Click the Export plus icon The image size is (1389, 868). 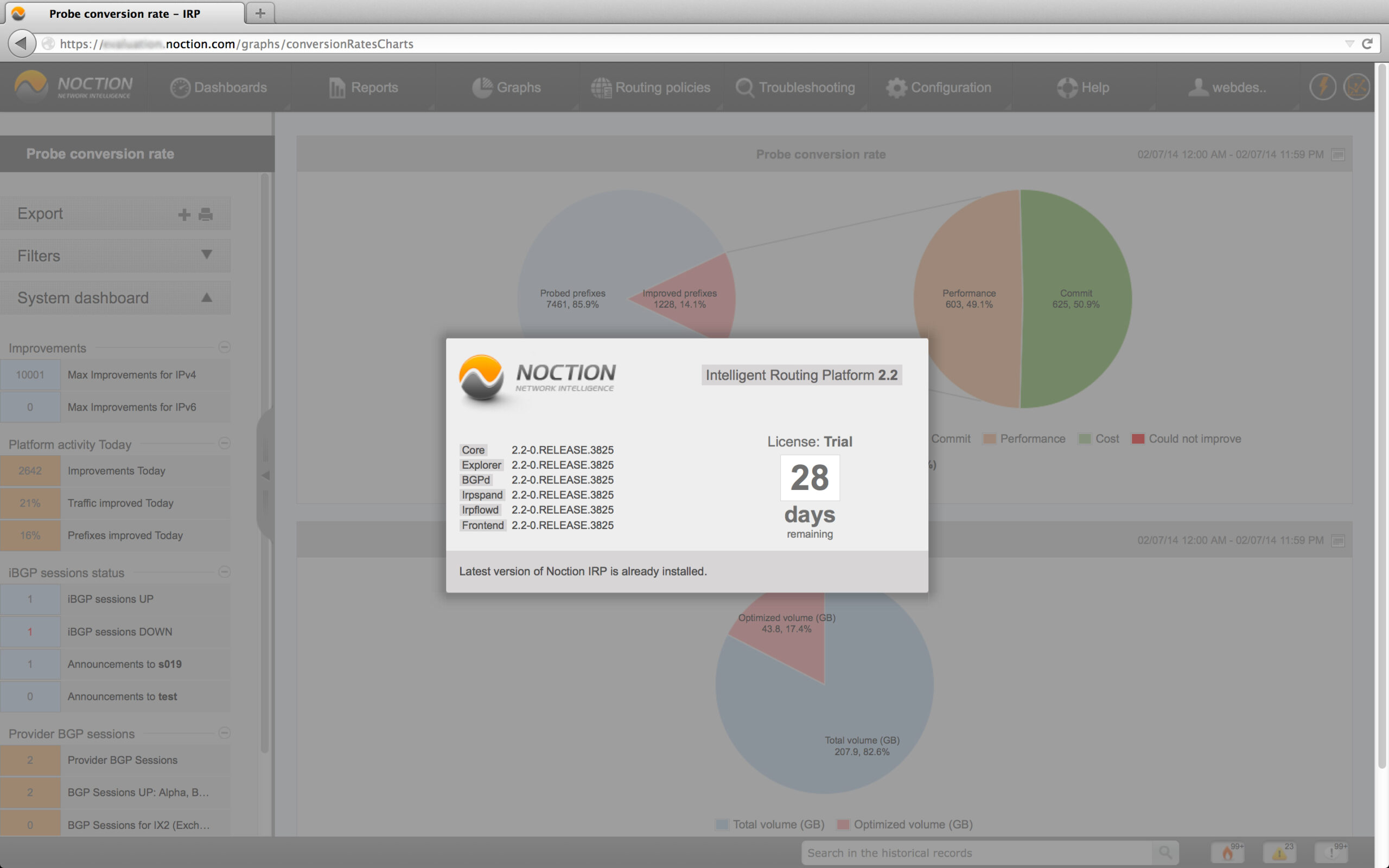click(184, 214)
